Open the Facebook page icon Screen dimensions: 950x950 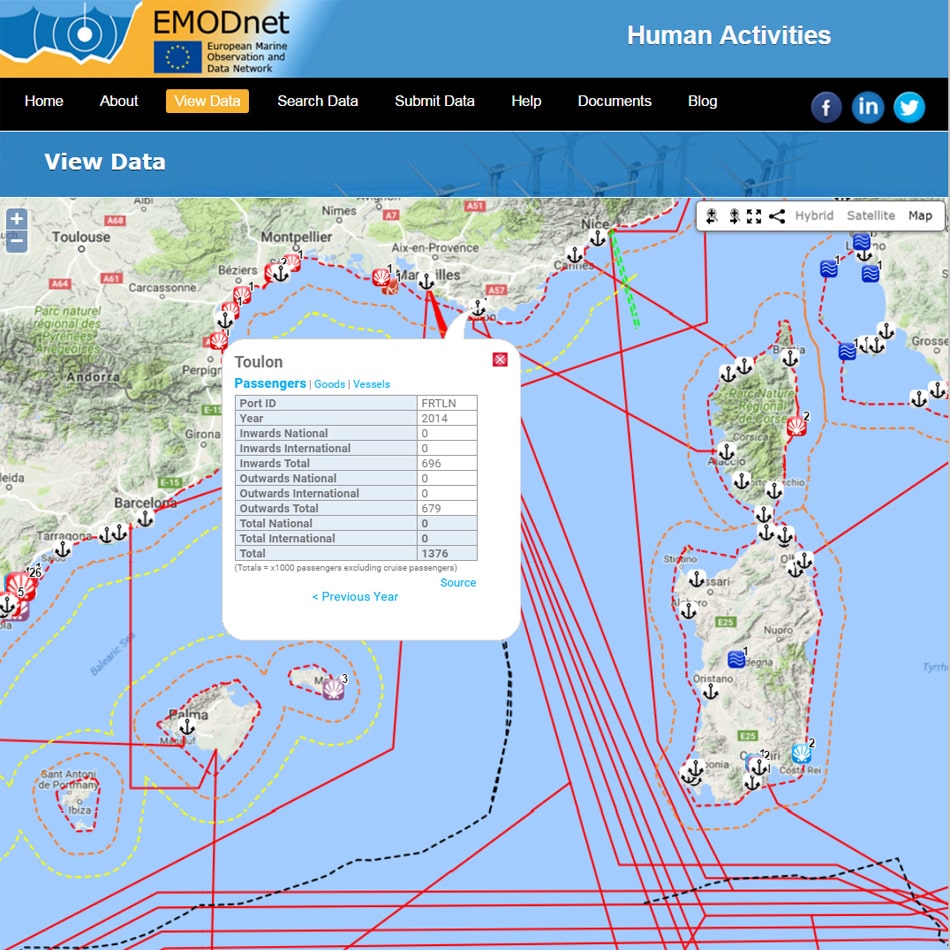pos(826,107)
